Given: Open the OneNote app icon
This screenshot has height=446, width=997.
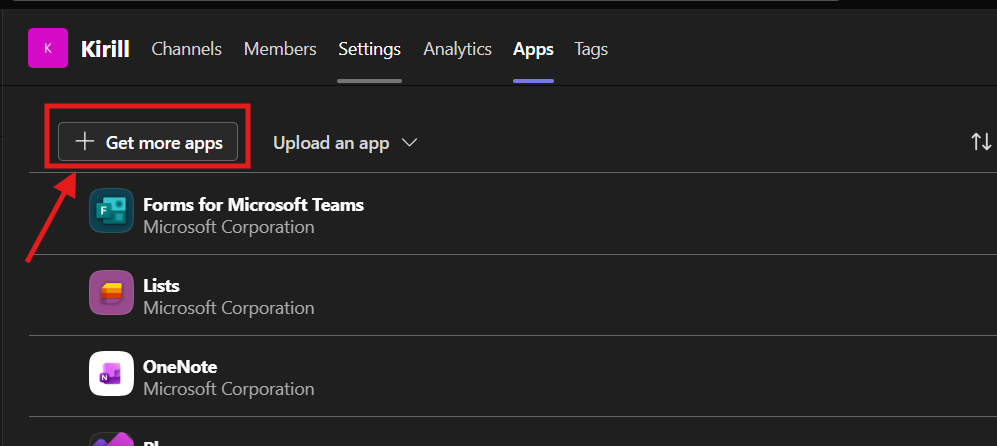Looking at the screenshot, I should (111, 373).
